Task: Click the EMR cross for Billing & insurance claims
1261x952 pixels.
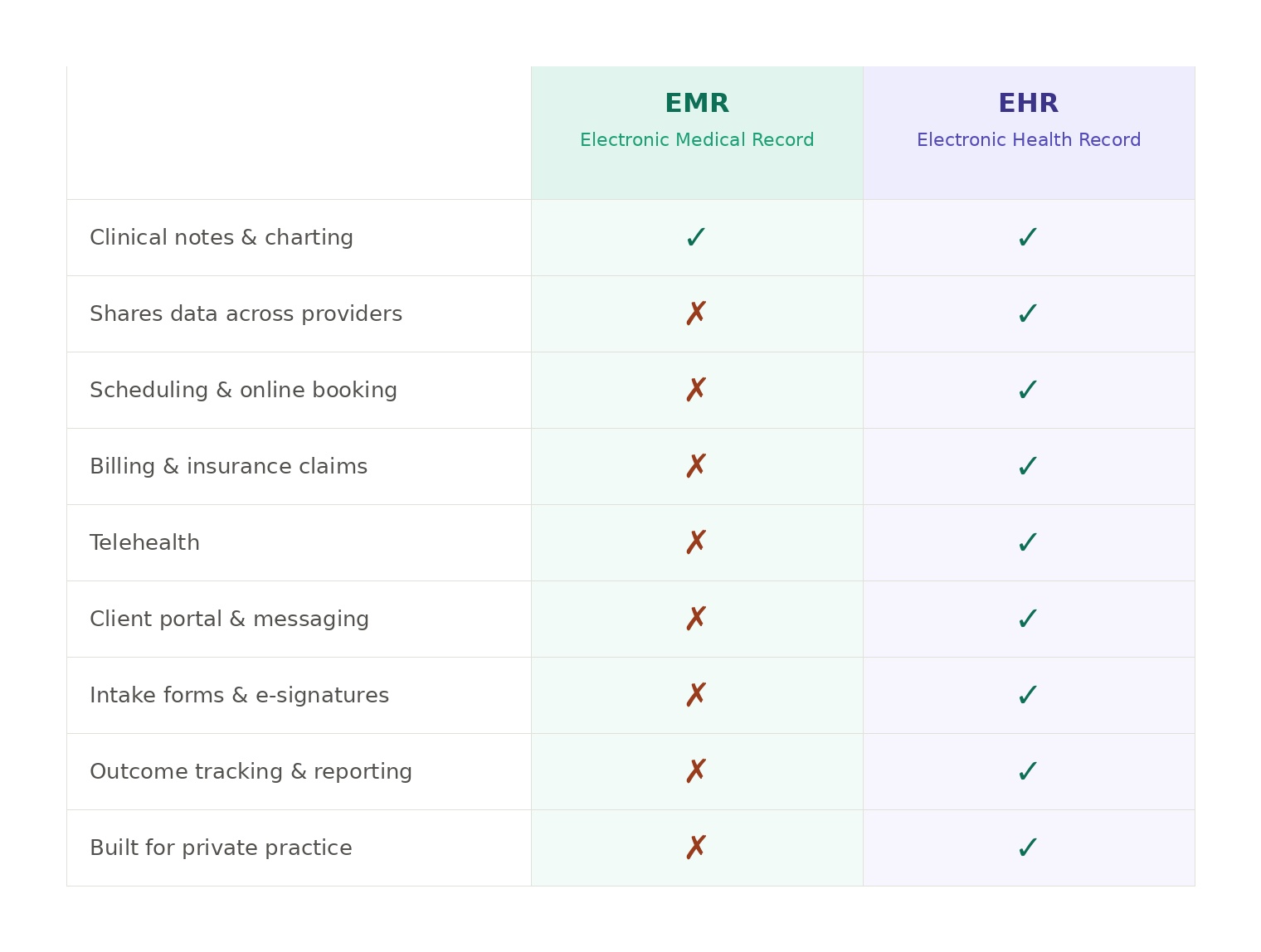Action: pyautogui.click(x=696, y=467)
